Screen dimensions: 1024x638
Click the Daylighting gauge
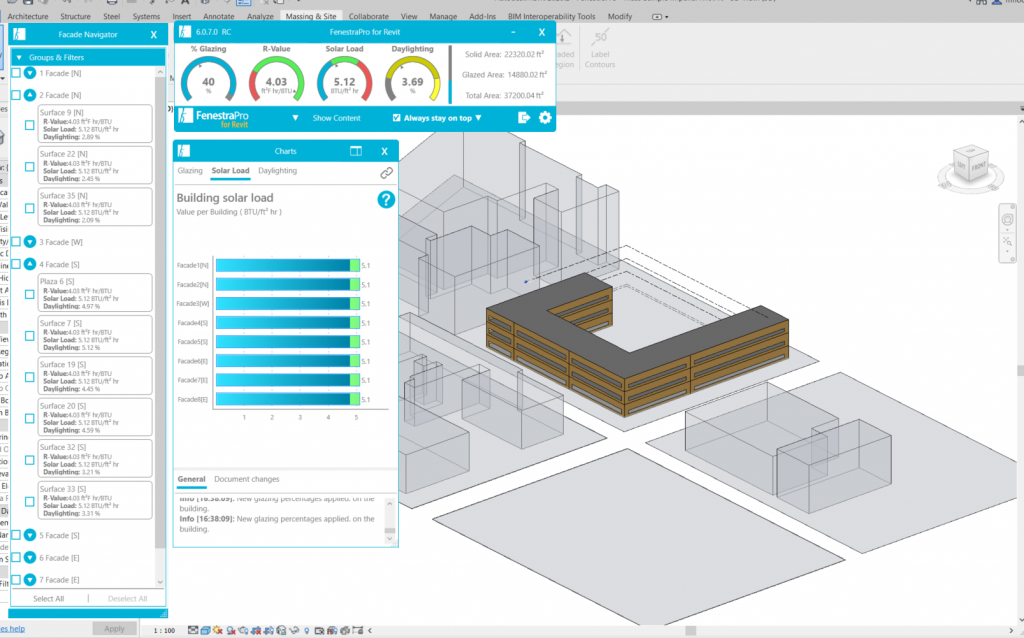412,79
